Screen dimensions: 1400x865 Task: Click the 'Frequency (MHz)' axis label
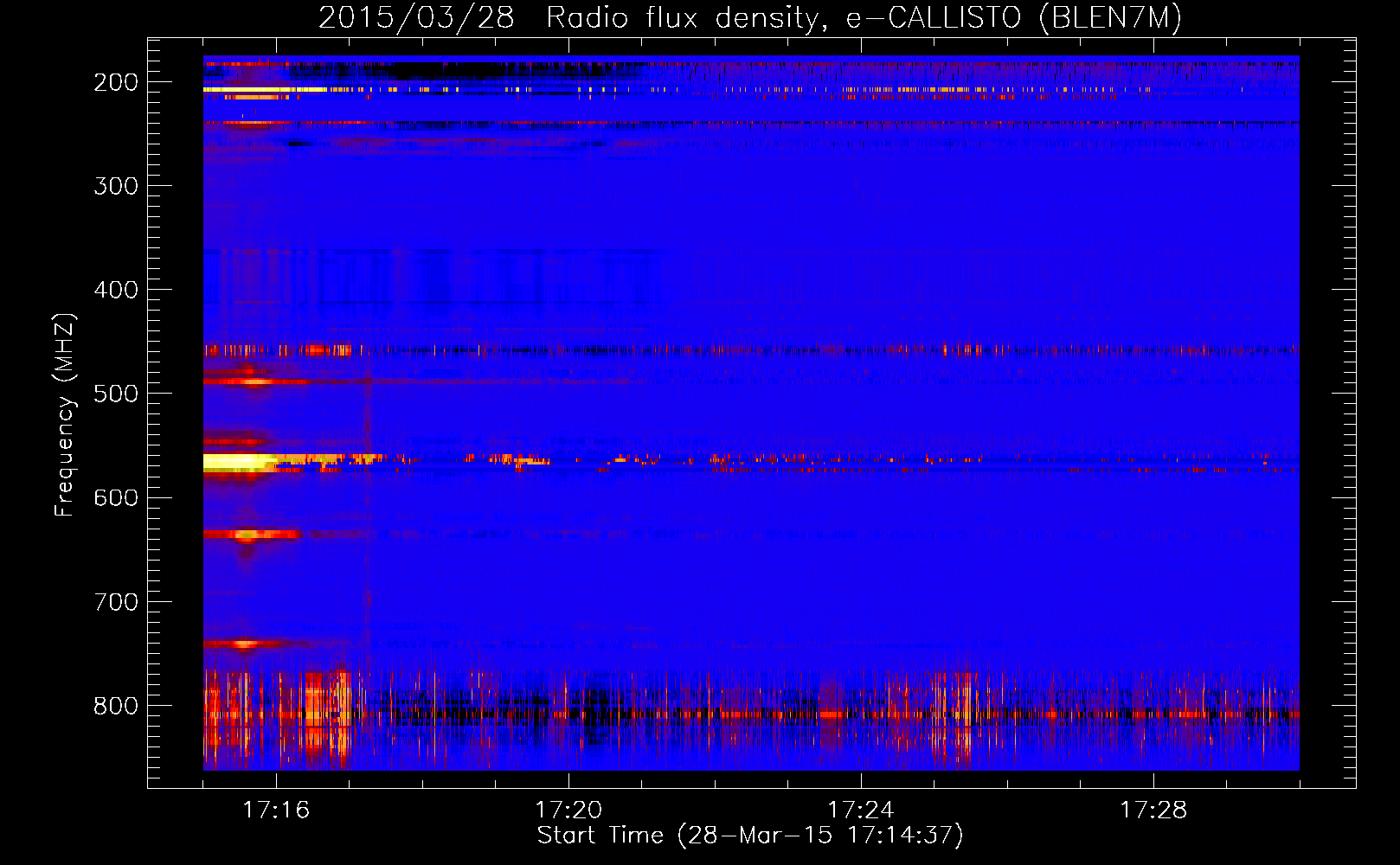tap(65, 415)
